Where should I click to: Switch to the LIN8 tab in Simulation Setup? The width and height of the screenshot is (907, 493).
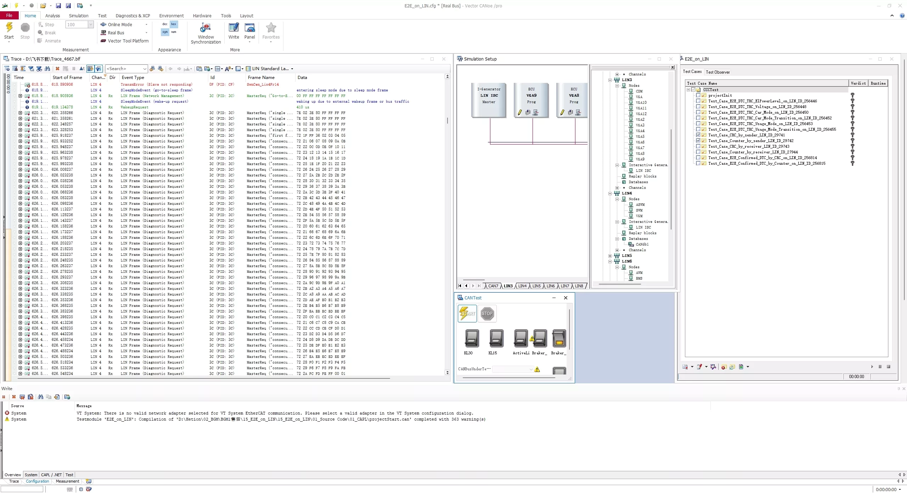point(579,286)
